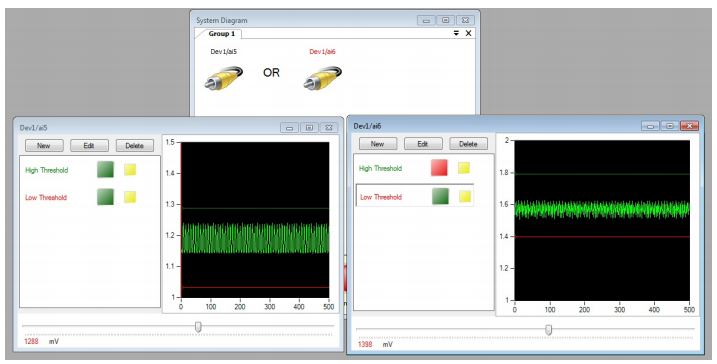This screenshot has width=717, height=364.
Task: Click Delete in the Dev1/ai6 window
Action: pyautogui.click(x=468, y=144)
